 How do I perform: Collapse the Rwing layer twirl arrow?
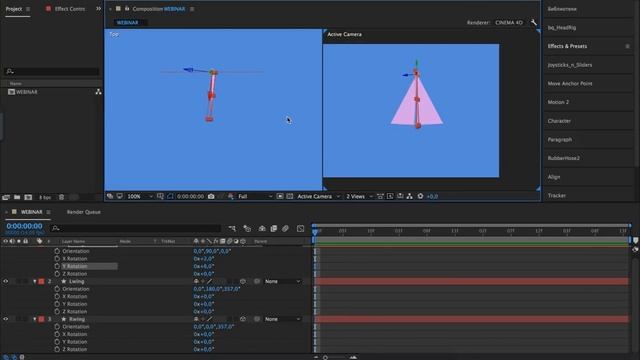(35, 319)
